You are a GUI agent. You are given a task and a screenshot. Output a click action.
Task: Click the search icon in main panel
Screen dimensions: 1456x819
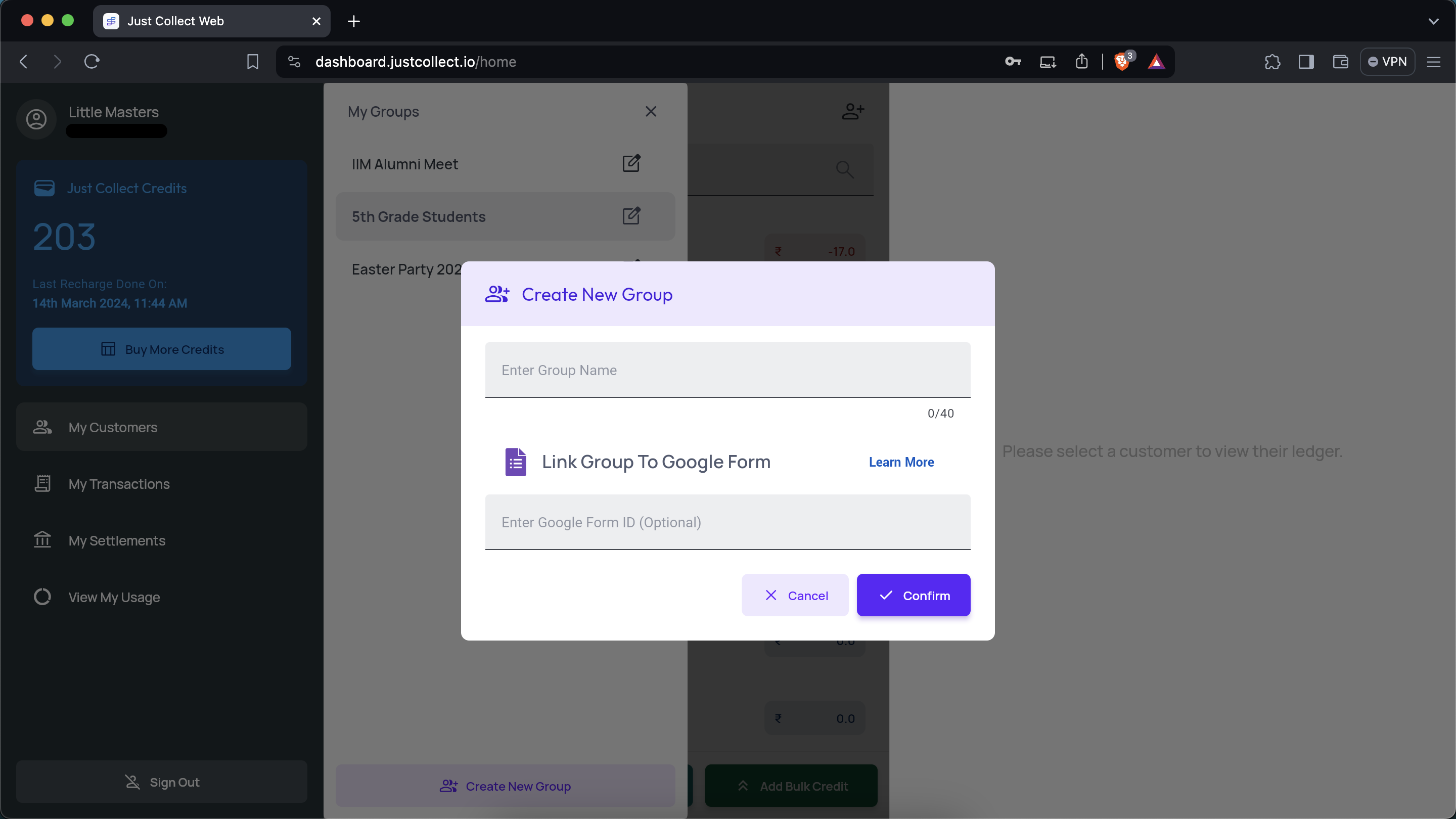(x=845, y=169)
